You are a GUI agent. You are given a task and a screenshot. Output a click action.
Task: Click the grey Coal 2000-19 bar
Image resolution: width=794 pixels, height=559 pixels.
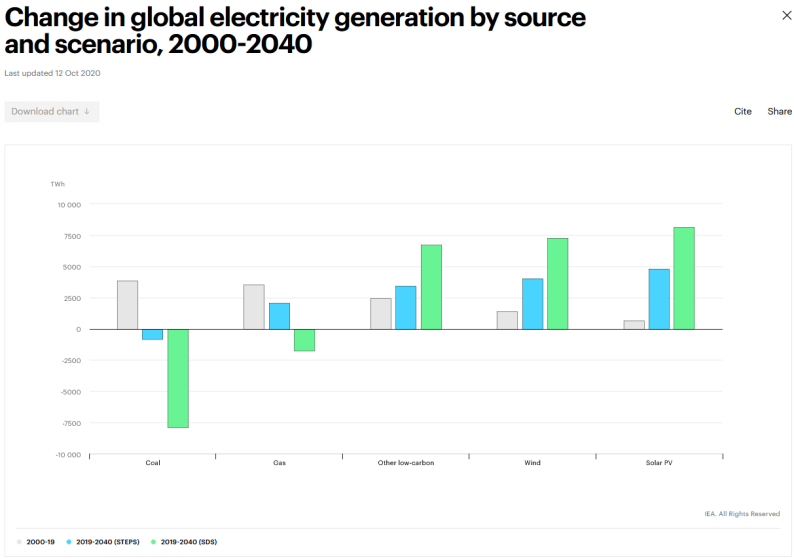coord(127,305)
